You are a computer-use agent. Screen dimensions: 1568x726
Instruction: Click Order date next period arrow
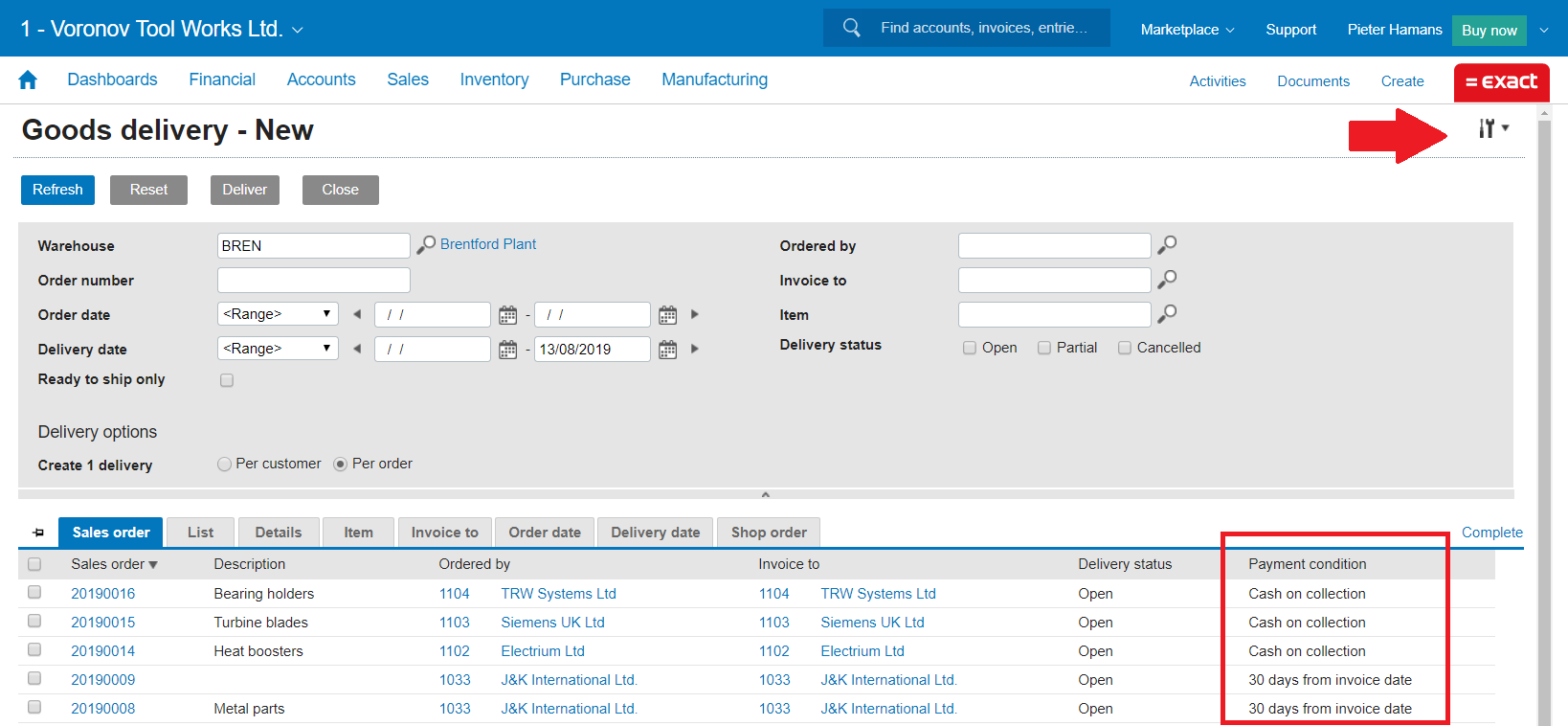coord(695,314)
